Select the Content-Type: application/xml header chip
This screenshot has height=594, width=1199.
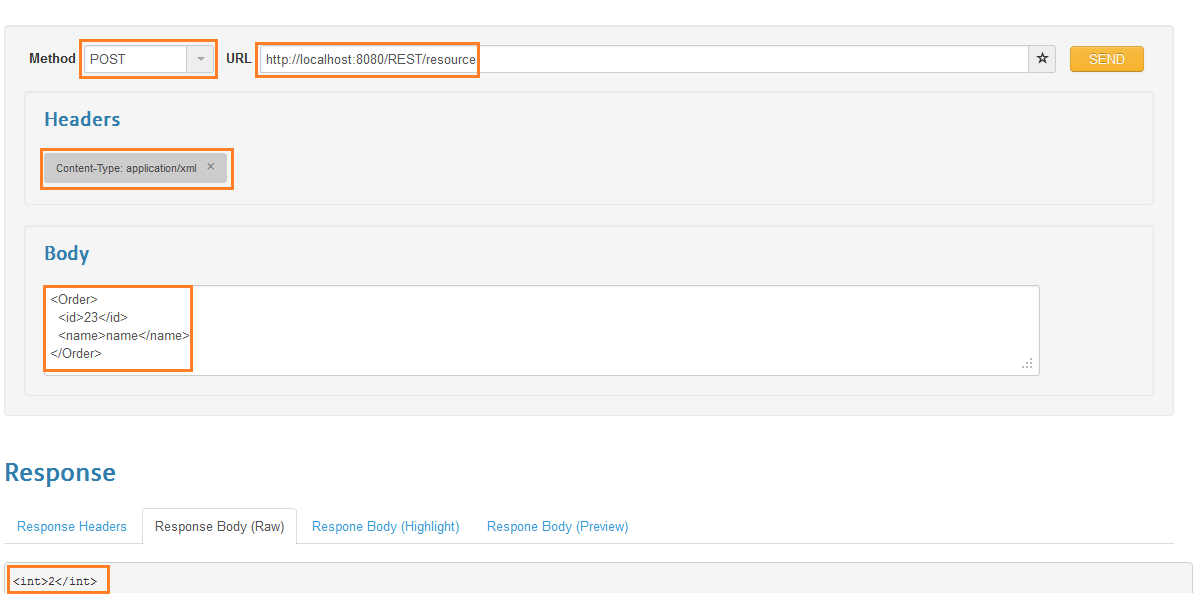point(130,167)
